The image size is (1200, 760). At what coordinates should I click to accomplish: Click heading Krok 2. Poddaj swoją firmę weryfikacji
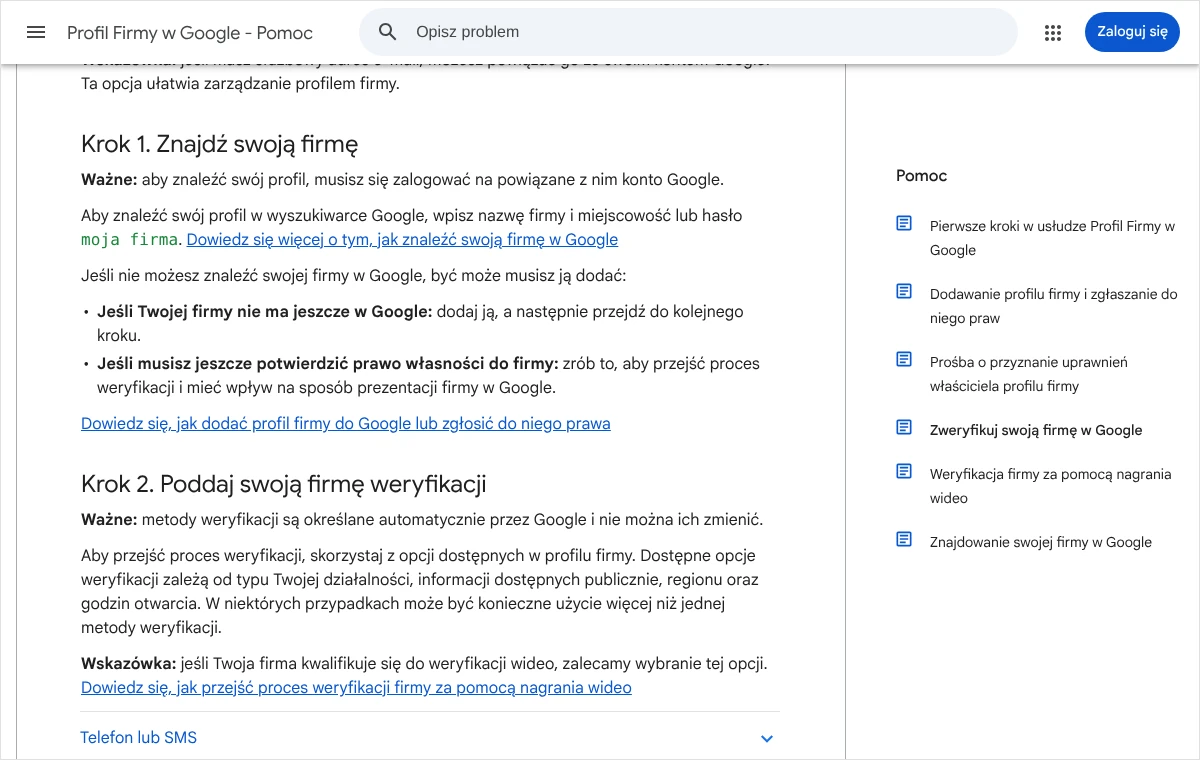click(x=284, y=485)
